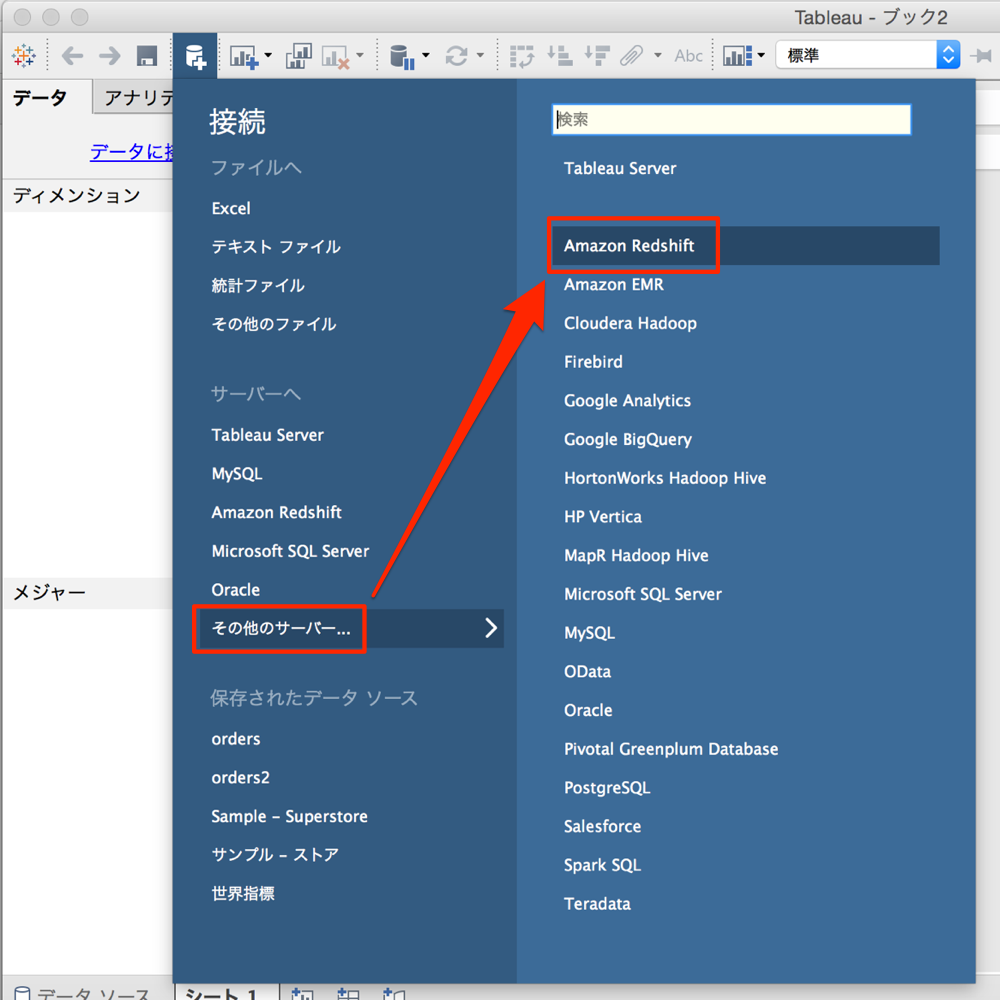Open the Show Me panel icon
The width and height of the screenshot is (1000, 1000).
tap(738, 55)
